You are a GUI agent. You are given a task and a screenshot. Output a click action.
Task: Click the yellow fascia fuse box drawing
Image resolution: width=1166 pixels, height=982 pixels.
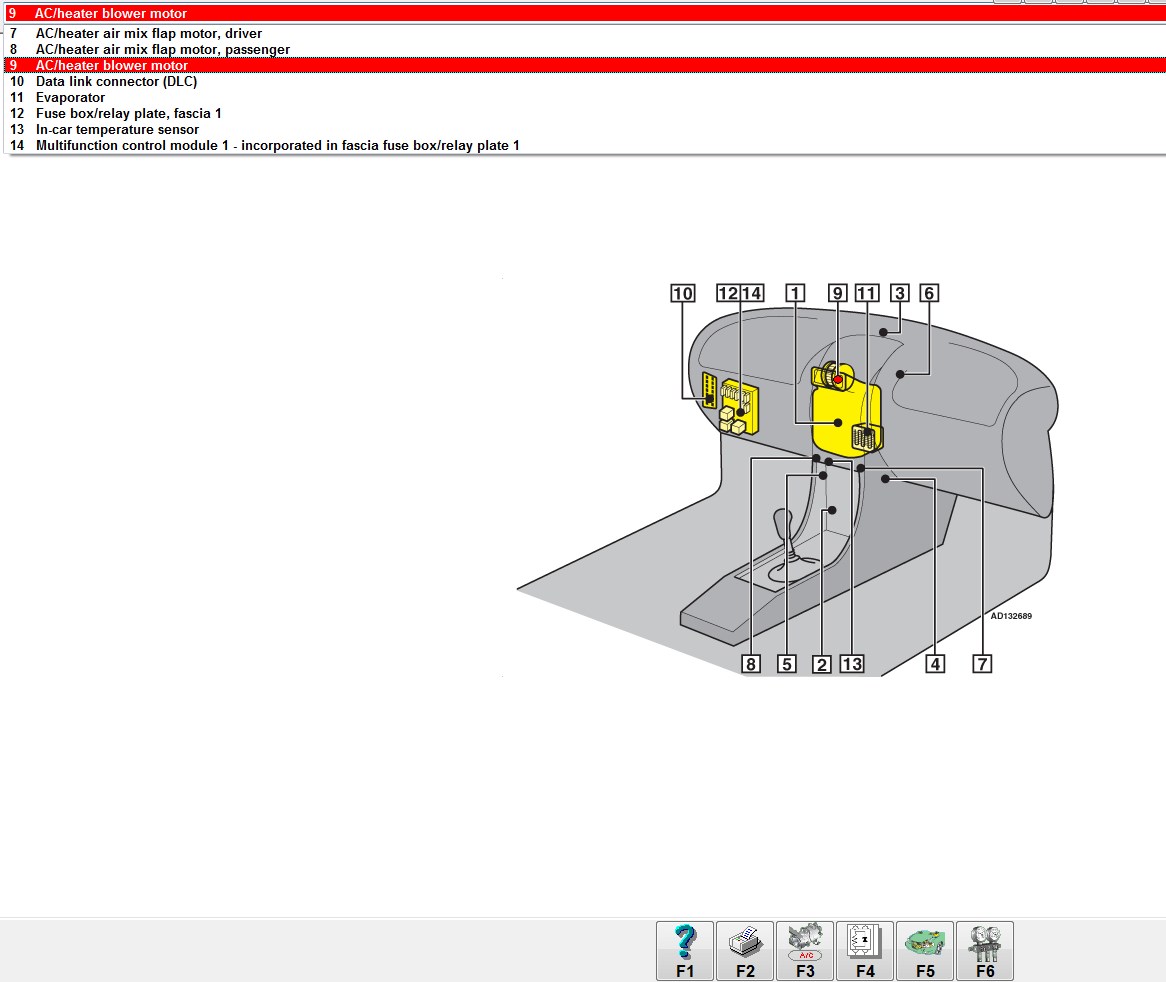point(739,408)
